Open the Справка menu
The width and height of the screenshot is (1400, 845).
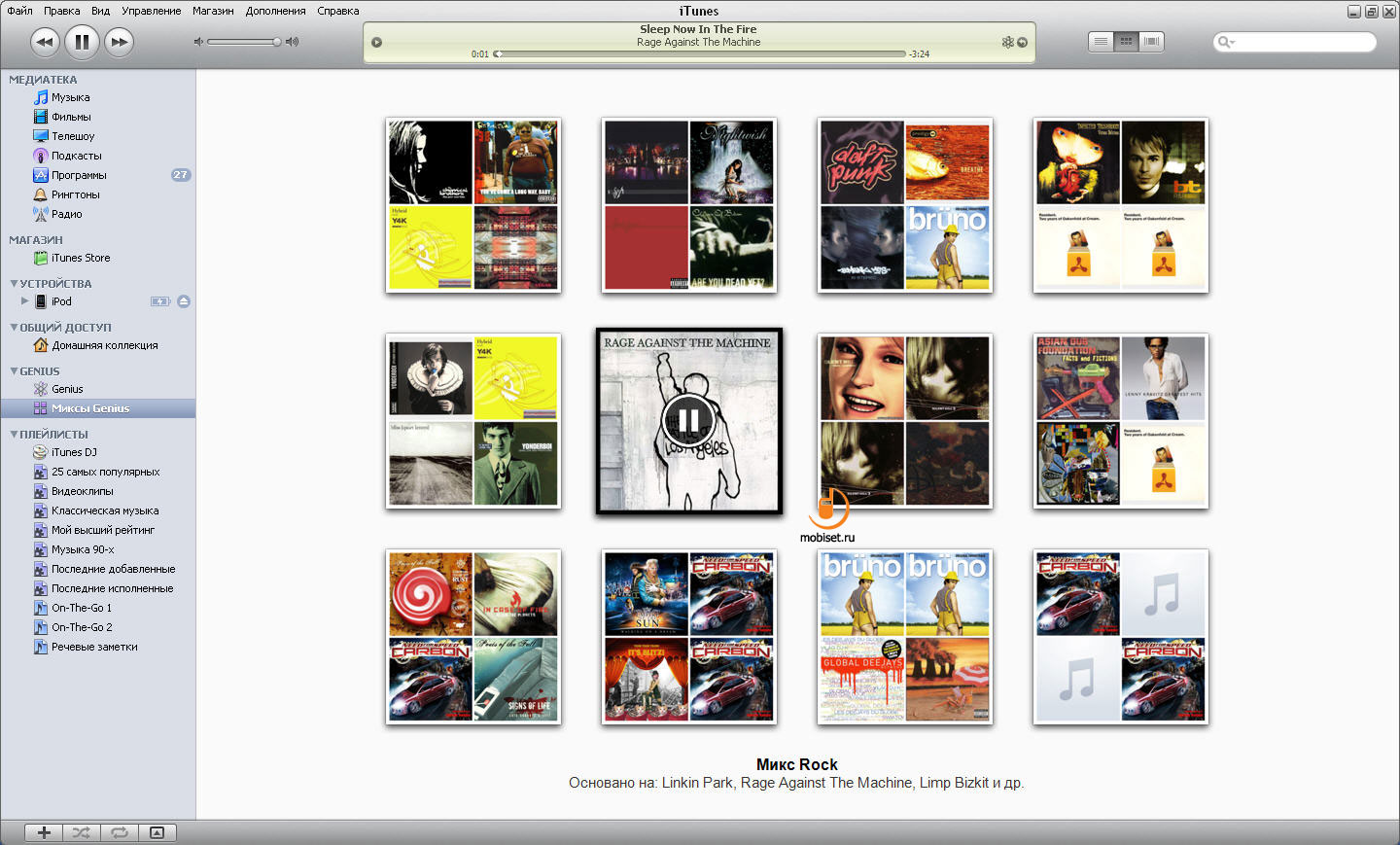click(338, 11)
